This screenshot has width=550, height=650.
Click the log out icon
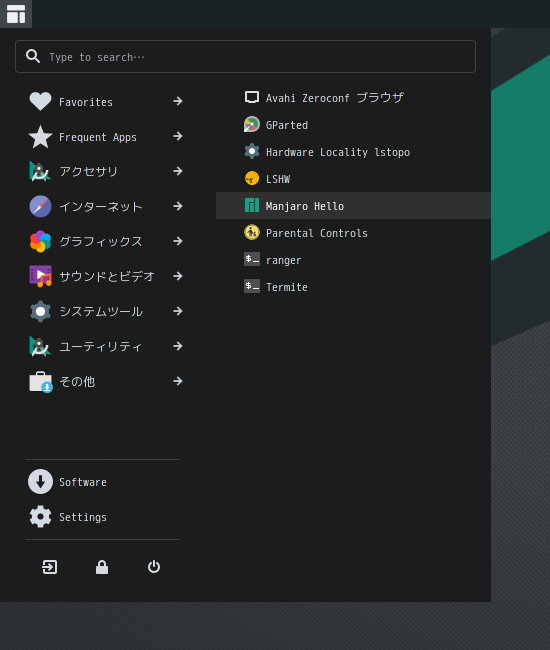(x=50, y=567)
